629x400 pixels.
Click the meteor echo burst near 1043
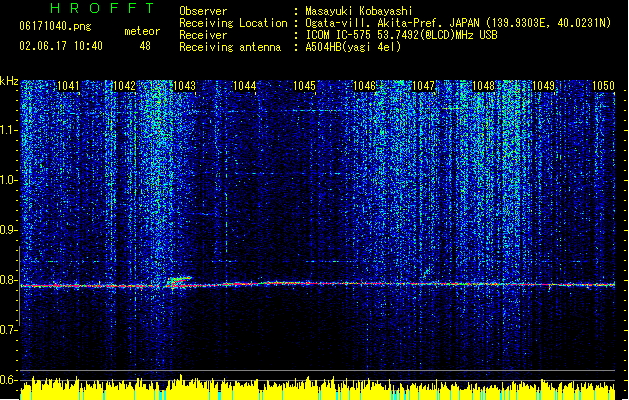pyautogui.click(x=179, y=281)
